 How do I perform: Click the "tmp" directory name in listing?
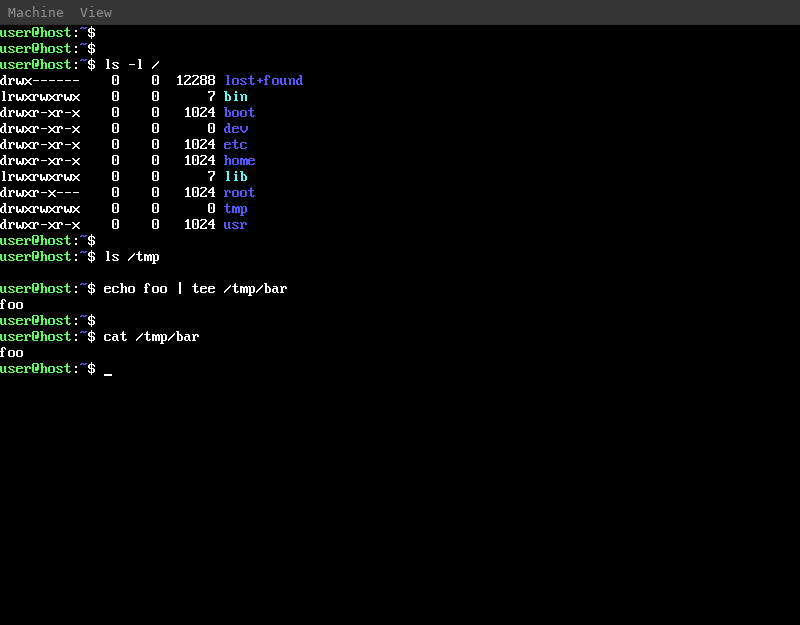click(x=235, y=209)
